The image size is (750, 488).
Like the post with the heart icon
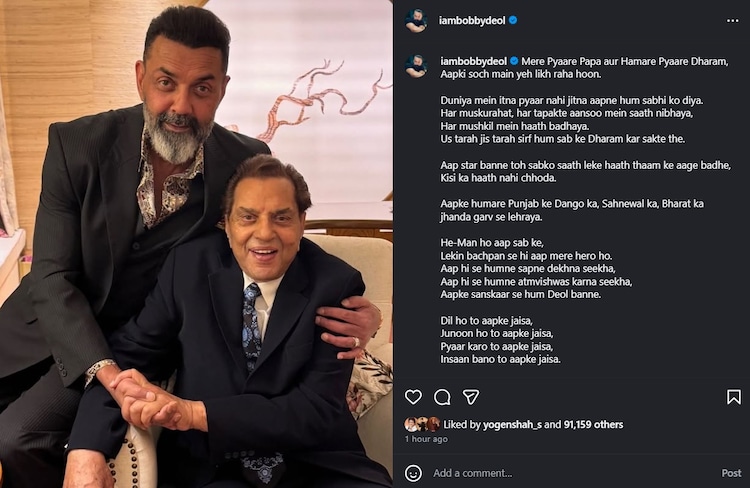click(413, 397)
